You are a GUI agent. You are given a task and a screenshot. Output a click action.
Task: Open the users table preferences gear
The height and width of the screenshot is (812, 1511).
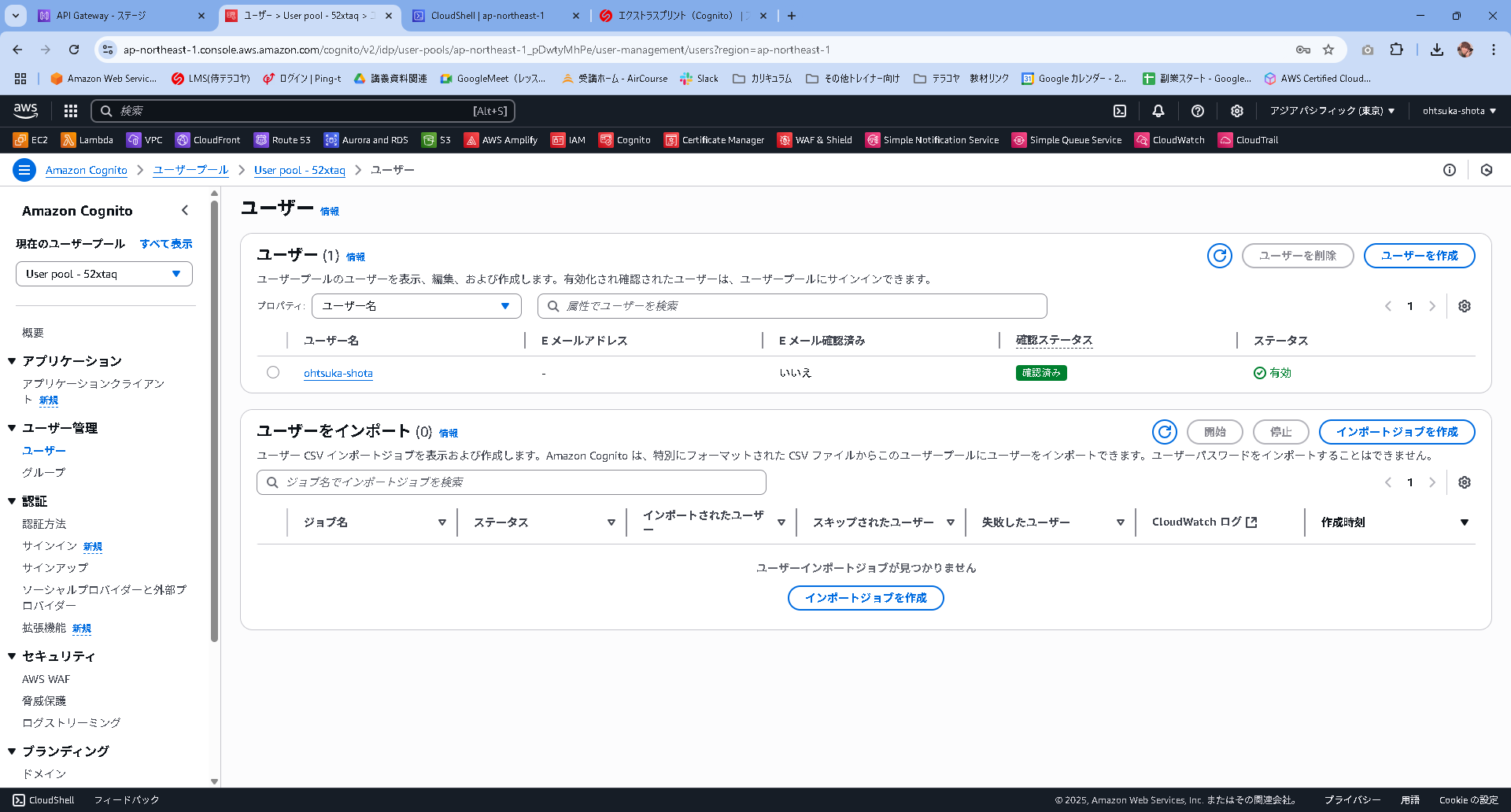[x=1465, y=306]
